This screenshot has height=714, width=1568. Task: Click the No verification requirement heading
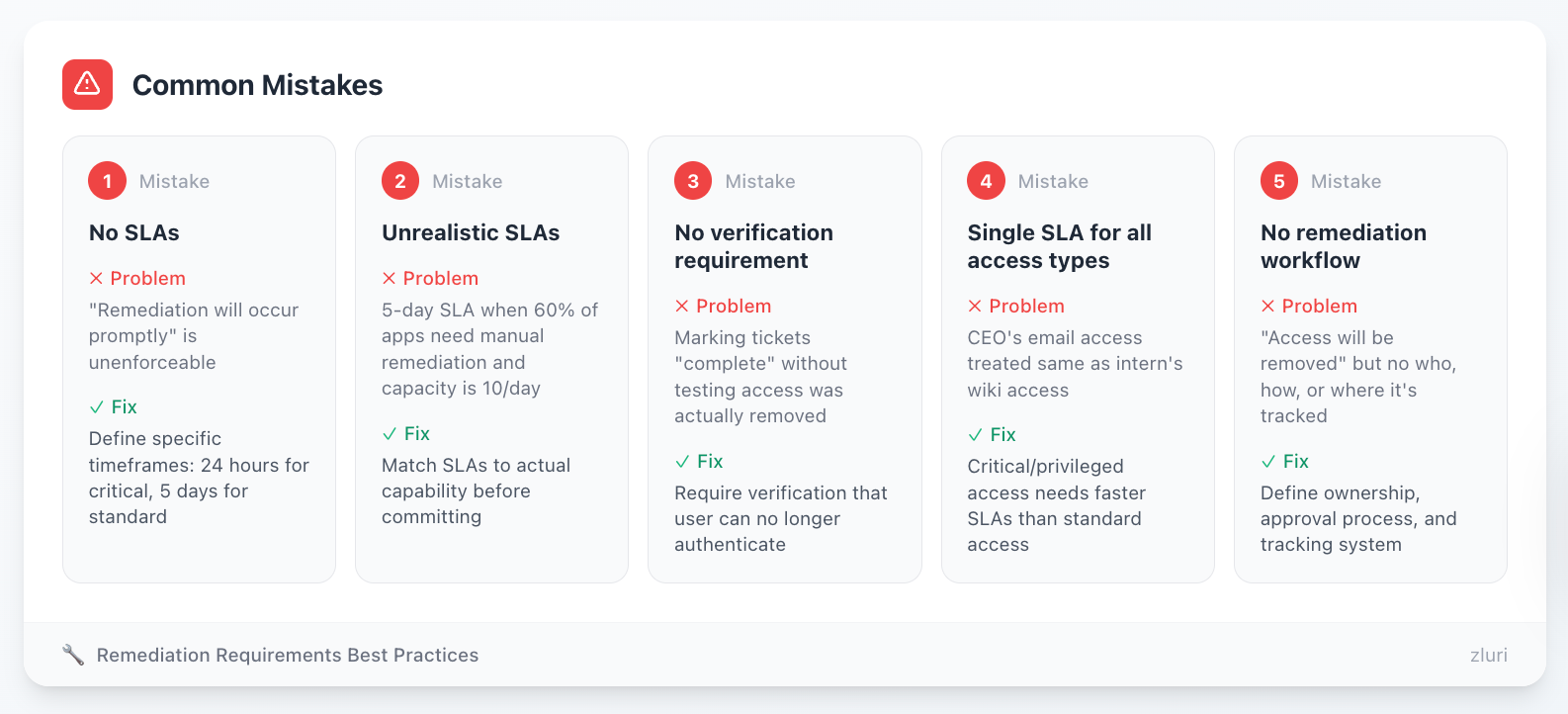[x=753, y=246]
